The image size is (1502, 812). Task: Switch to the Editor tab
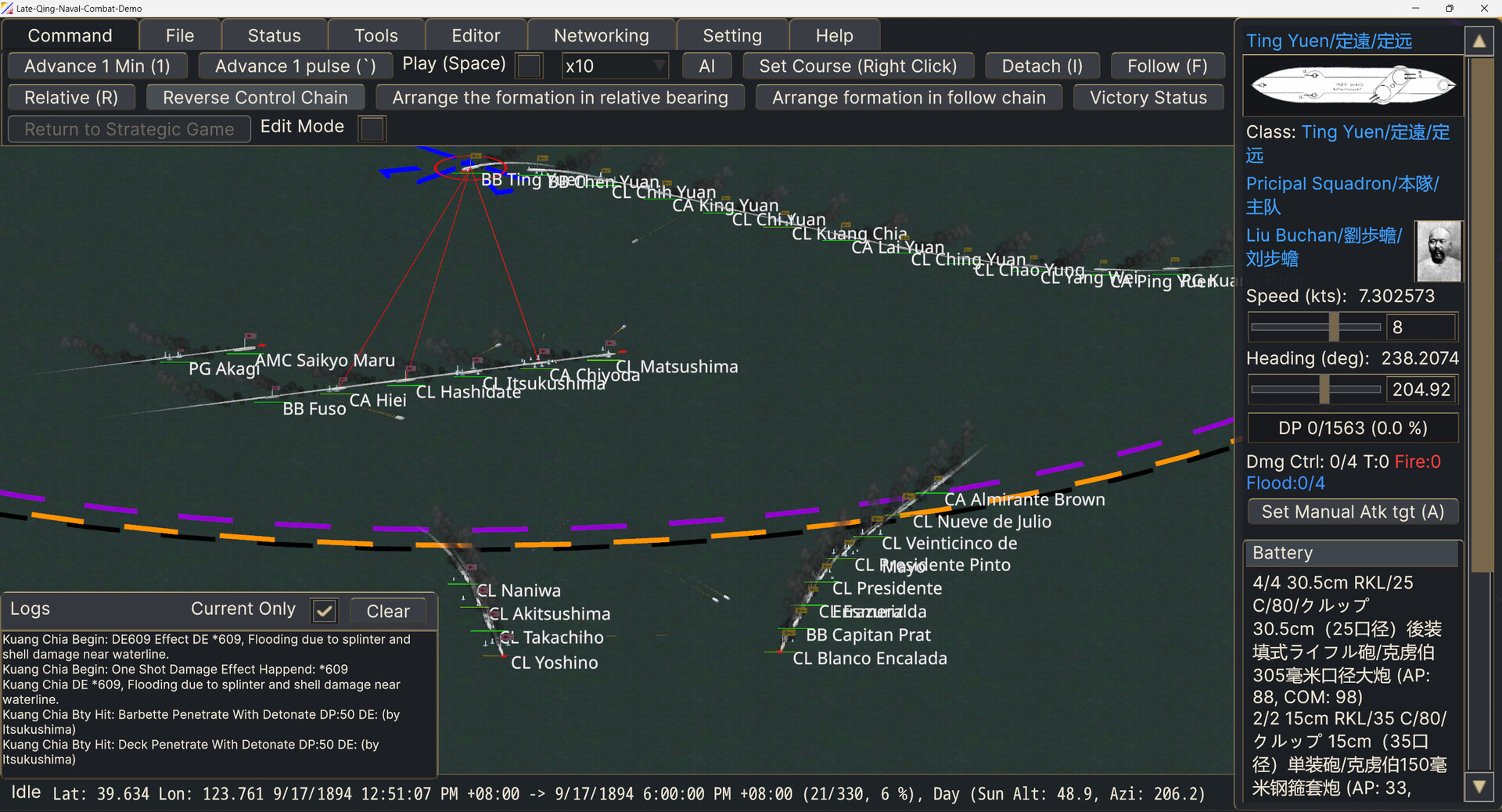tap(476, 36)
